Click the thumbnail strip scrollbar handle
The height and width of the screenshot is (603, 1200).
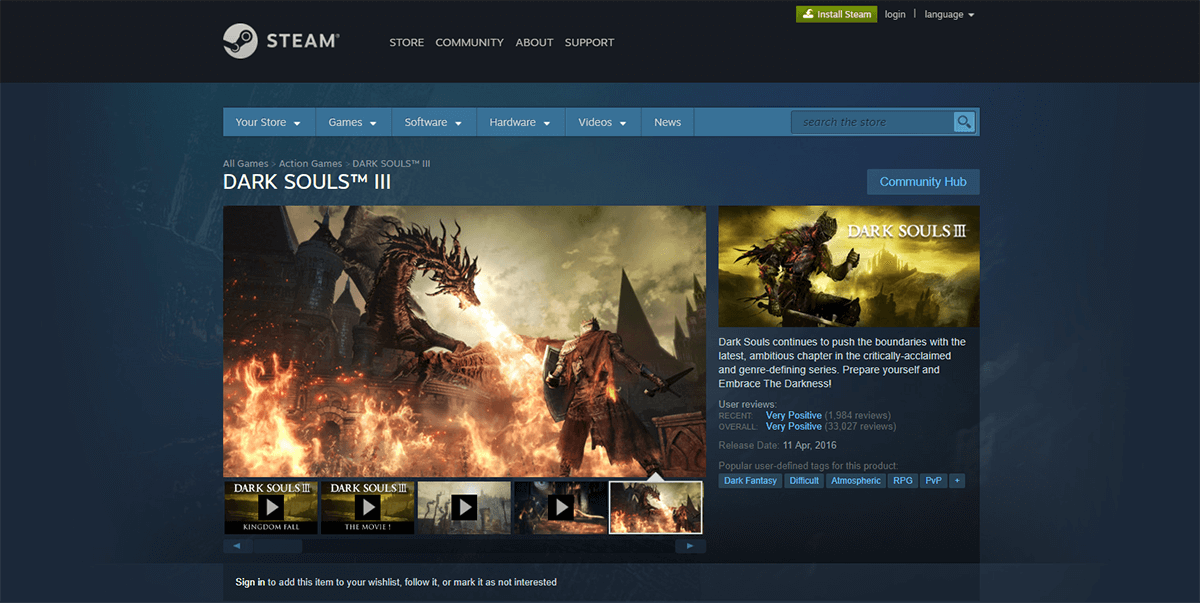[276, 546]
